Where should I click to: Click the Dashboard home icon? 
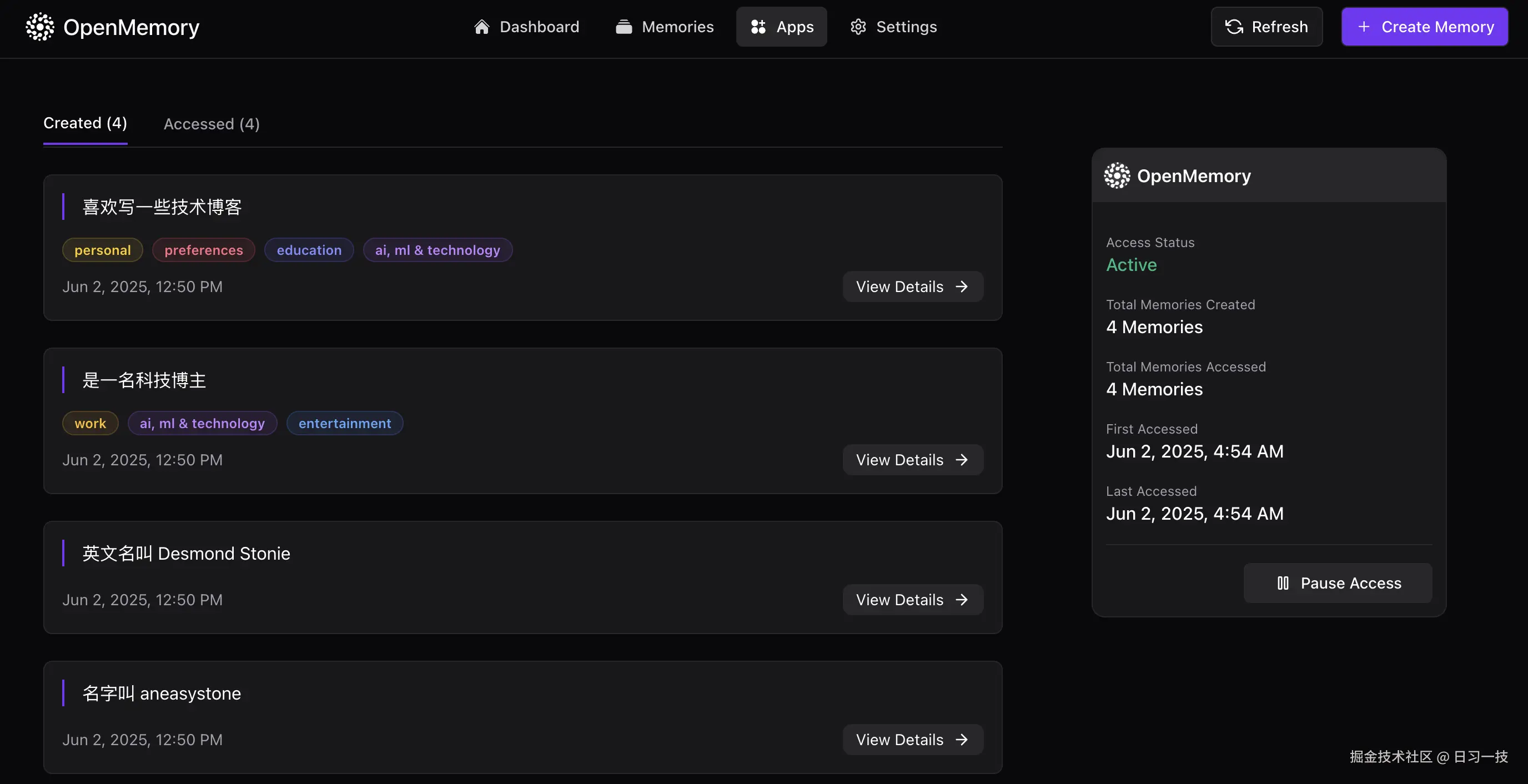click(481, 27)
